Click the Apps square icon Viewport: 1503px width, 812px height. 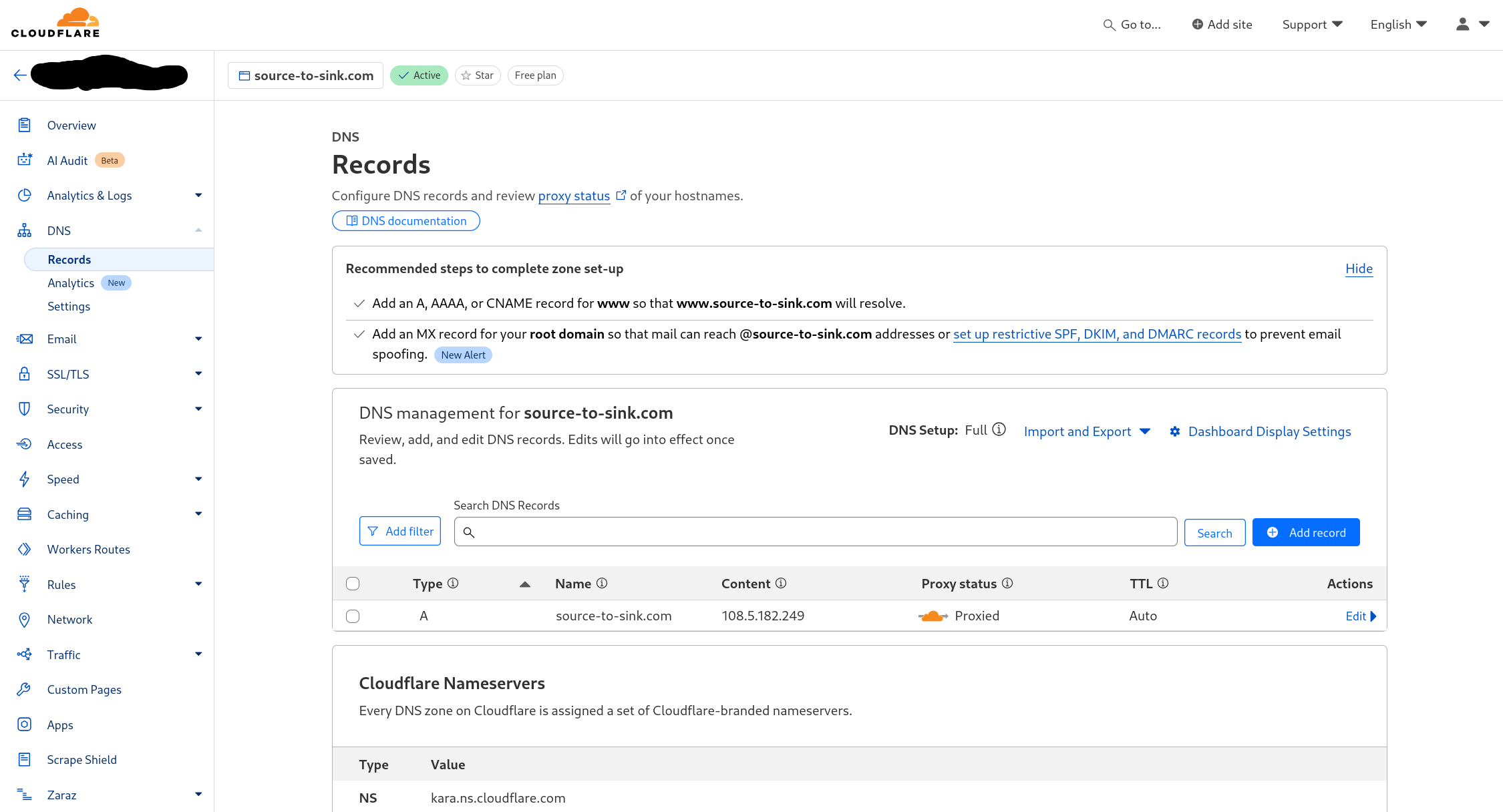pyautogui.click(x=25, y=725)
